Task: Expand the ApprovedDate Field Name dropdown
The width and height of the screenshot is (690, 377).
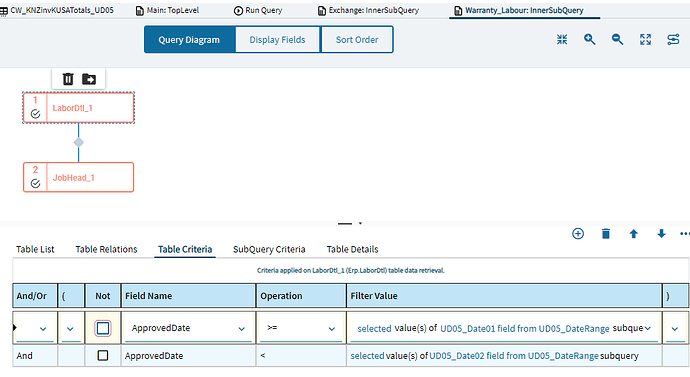Action: click(x=242, y=329)
